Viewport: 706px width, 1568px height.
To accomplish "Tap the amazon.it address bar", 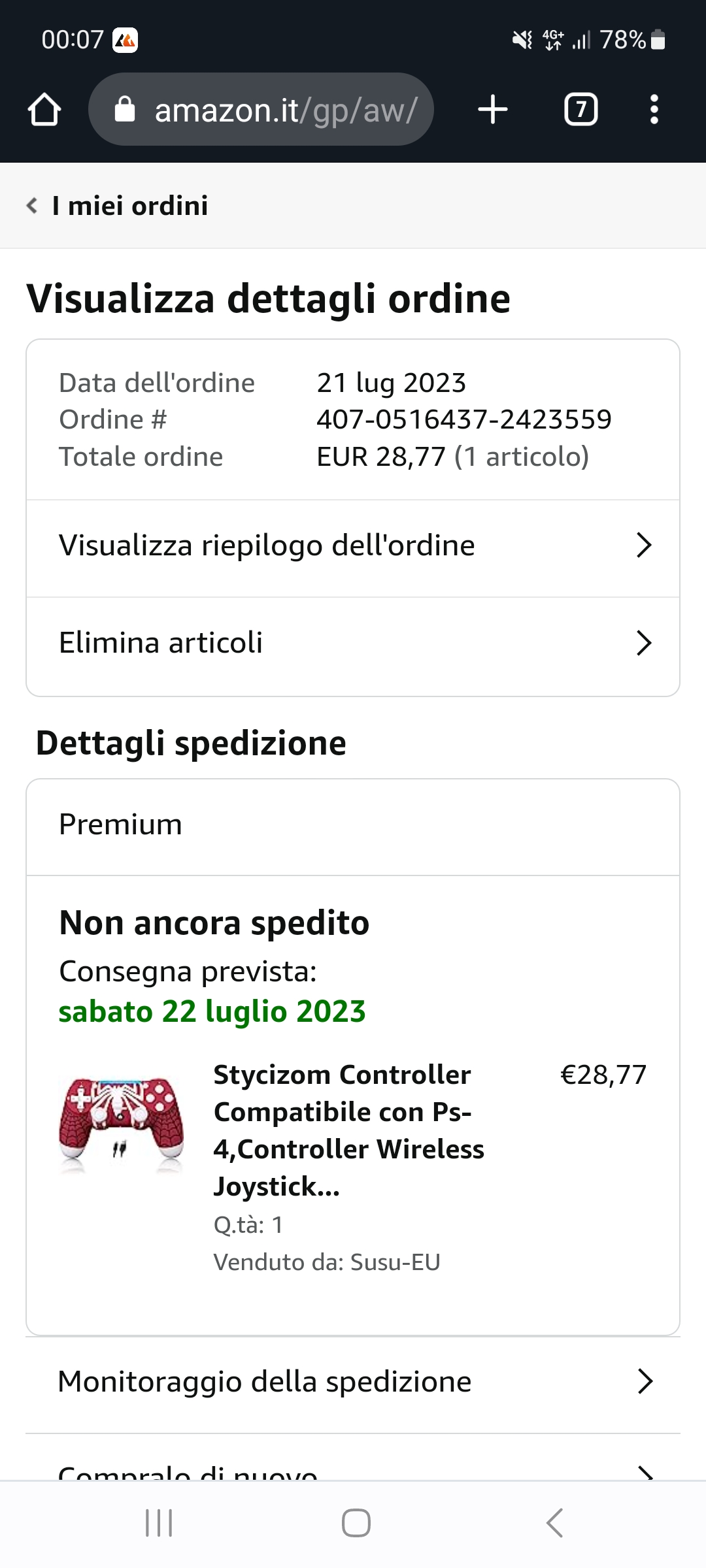I will click(261, 109).
